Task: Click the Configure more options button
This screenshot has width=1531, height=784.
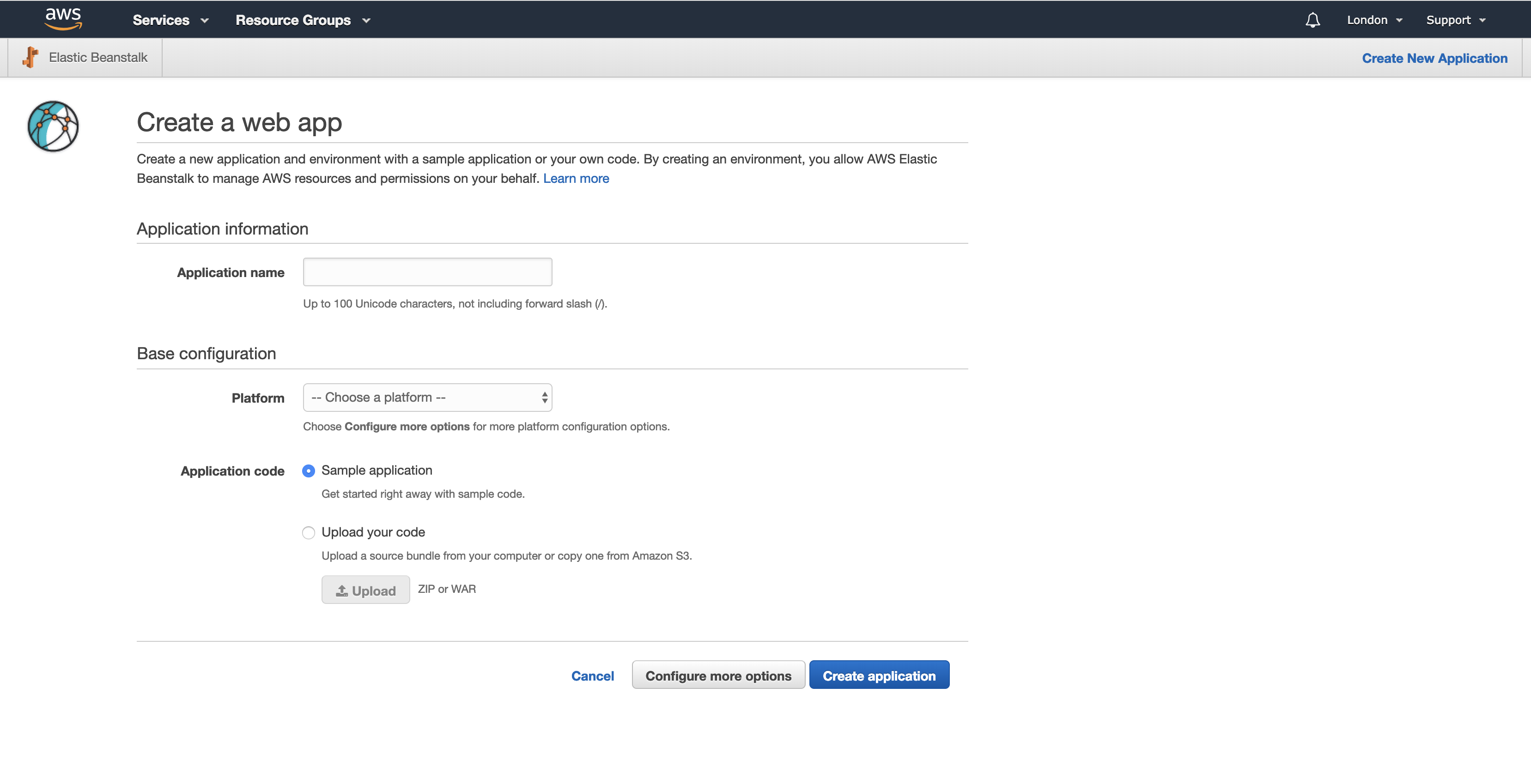Action: pyautogui.click(x=718, y=675)
